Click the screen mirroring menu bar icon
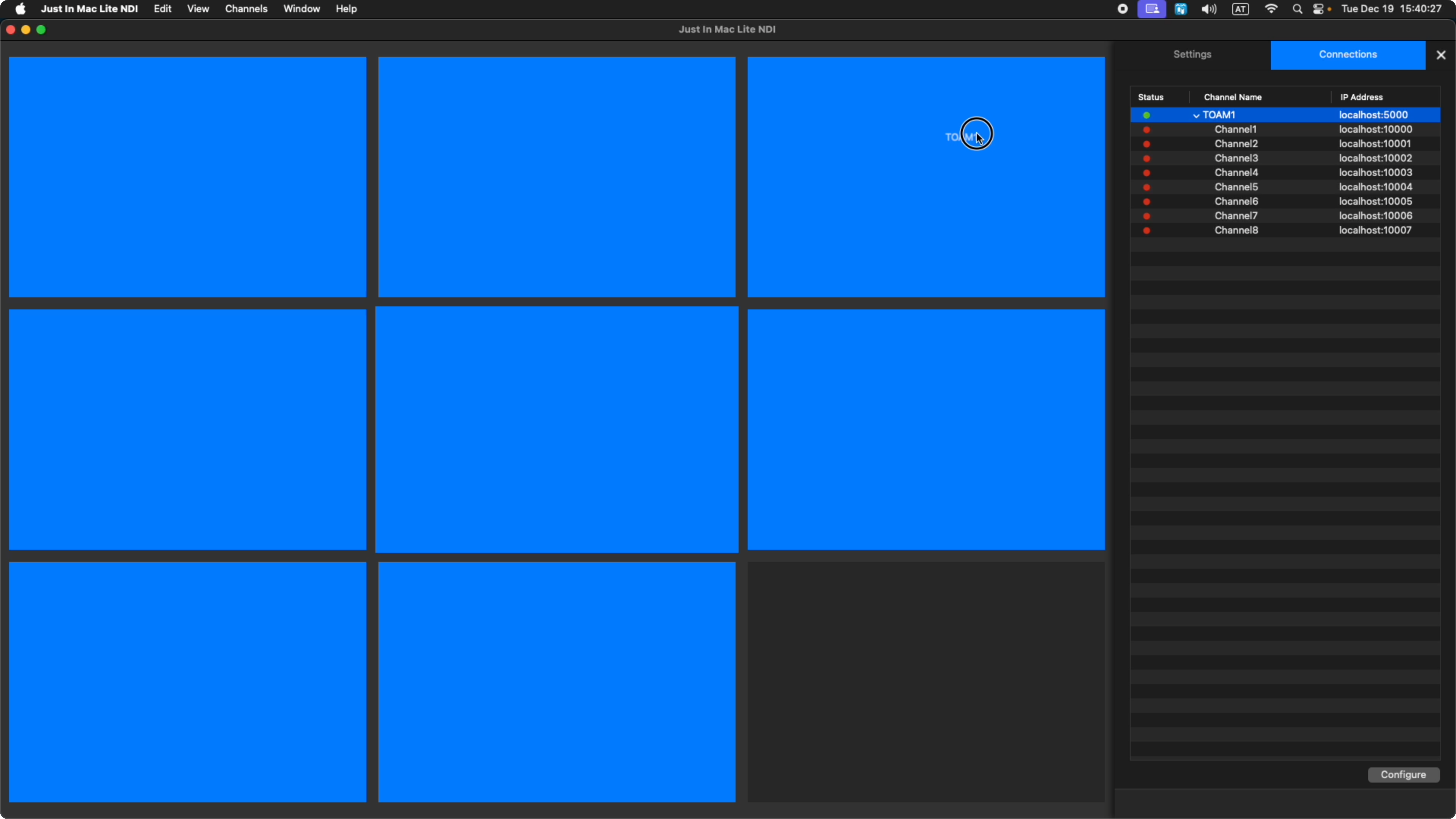The width and height of the screenshot is (1456, 819). [1152, 9]
